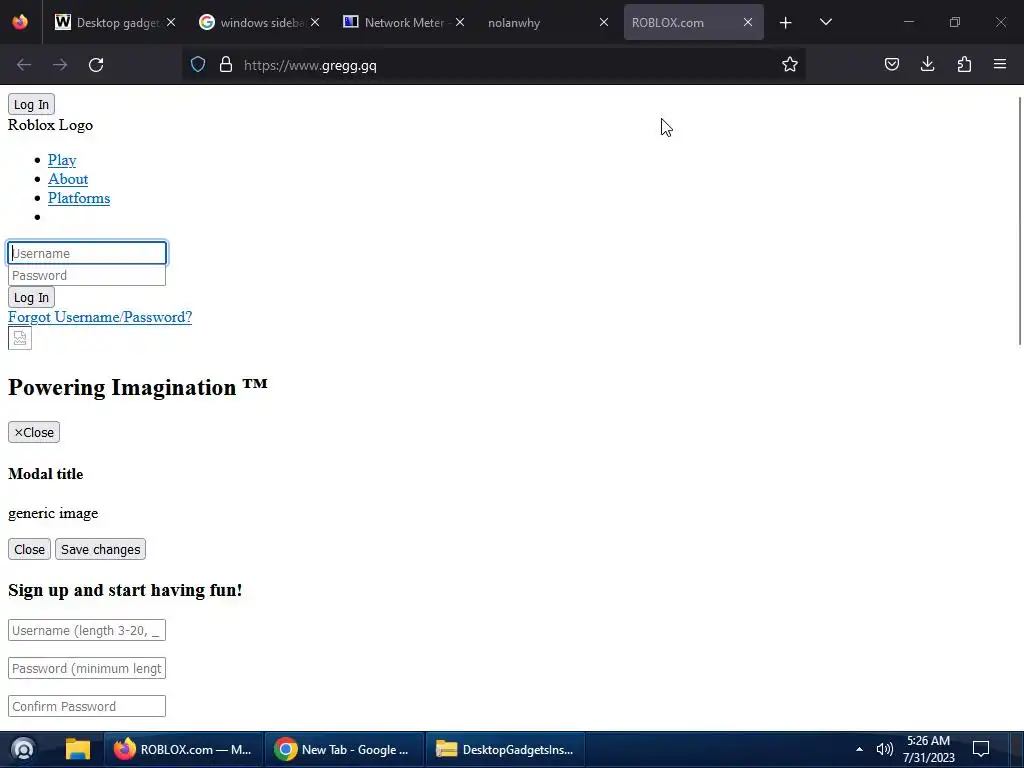Viewport: 1024px width, 768px height.
Task: Focus the Confirm Password field
Action: click(87, 706)
